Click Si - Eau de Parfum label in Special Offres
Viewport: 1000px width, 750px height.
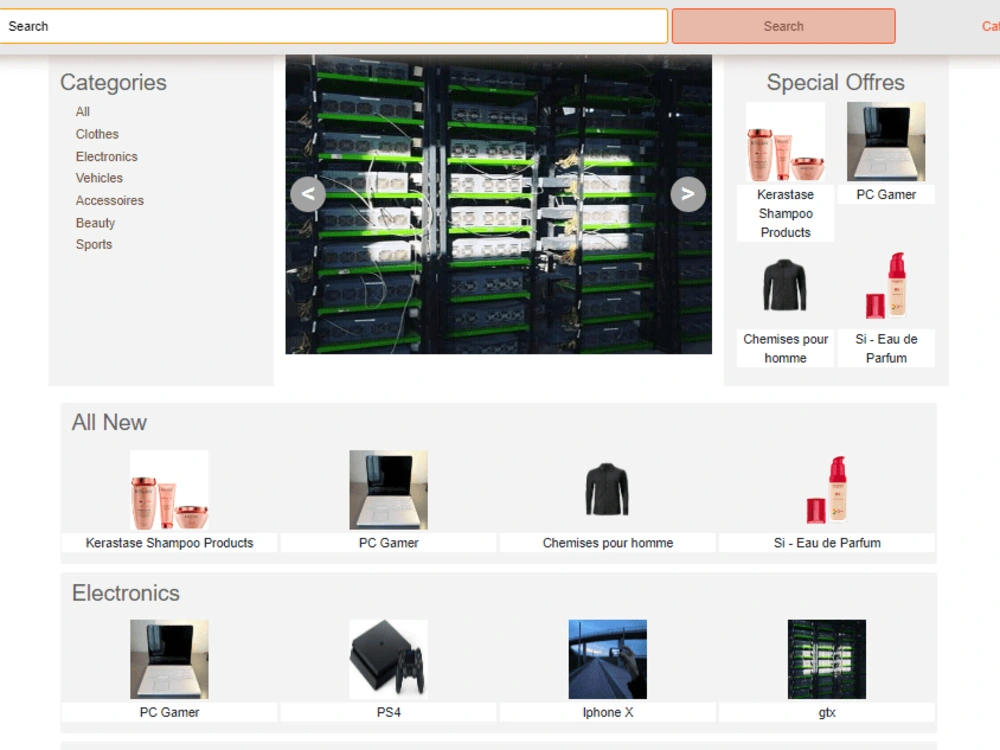click(886, 348)
